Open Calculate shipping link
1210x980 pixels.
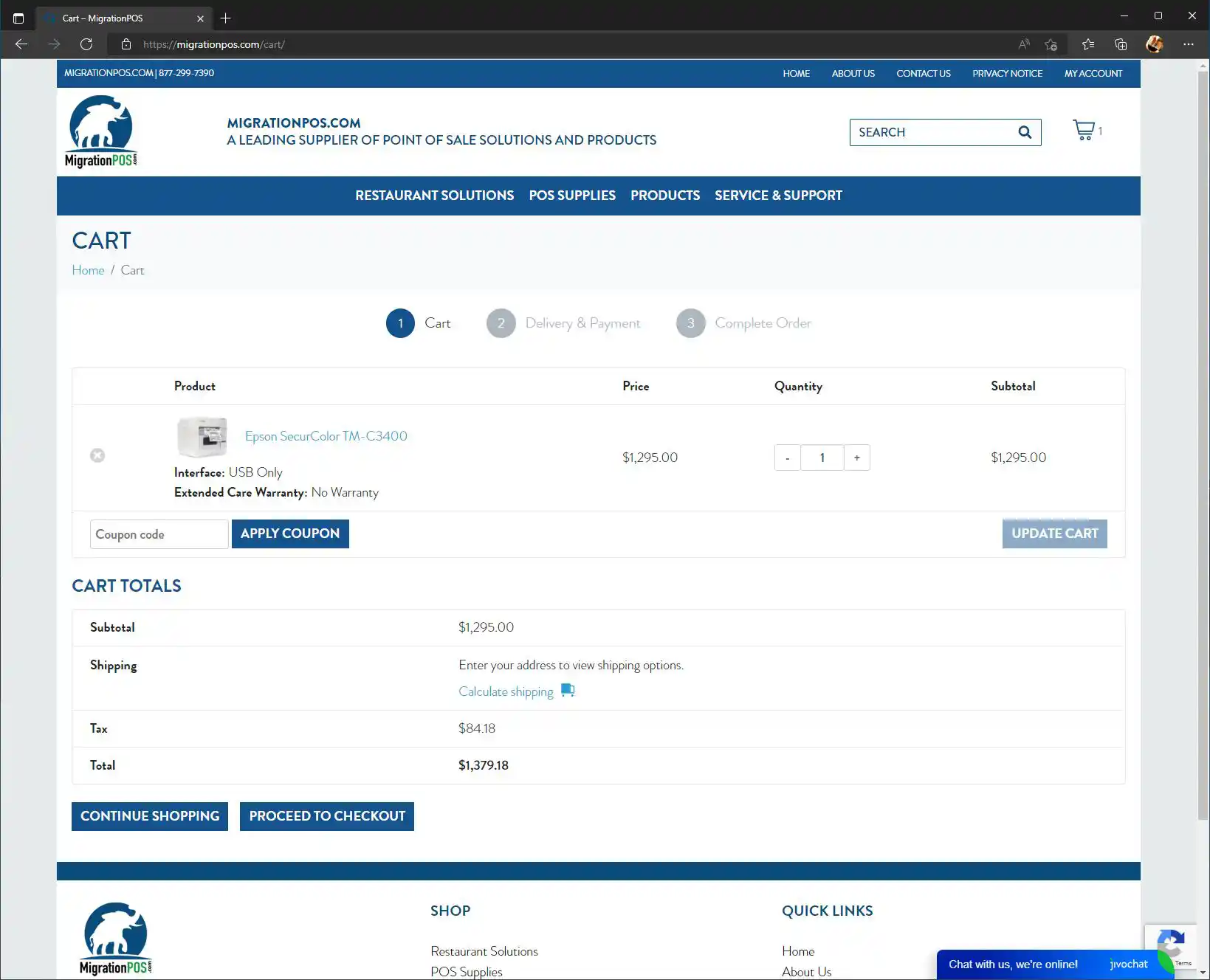506,691
